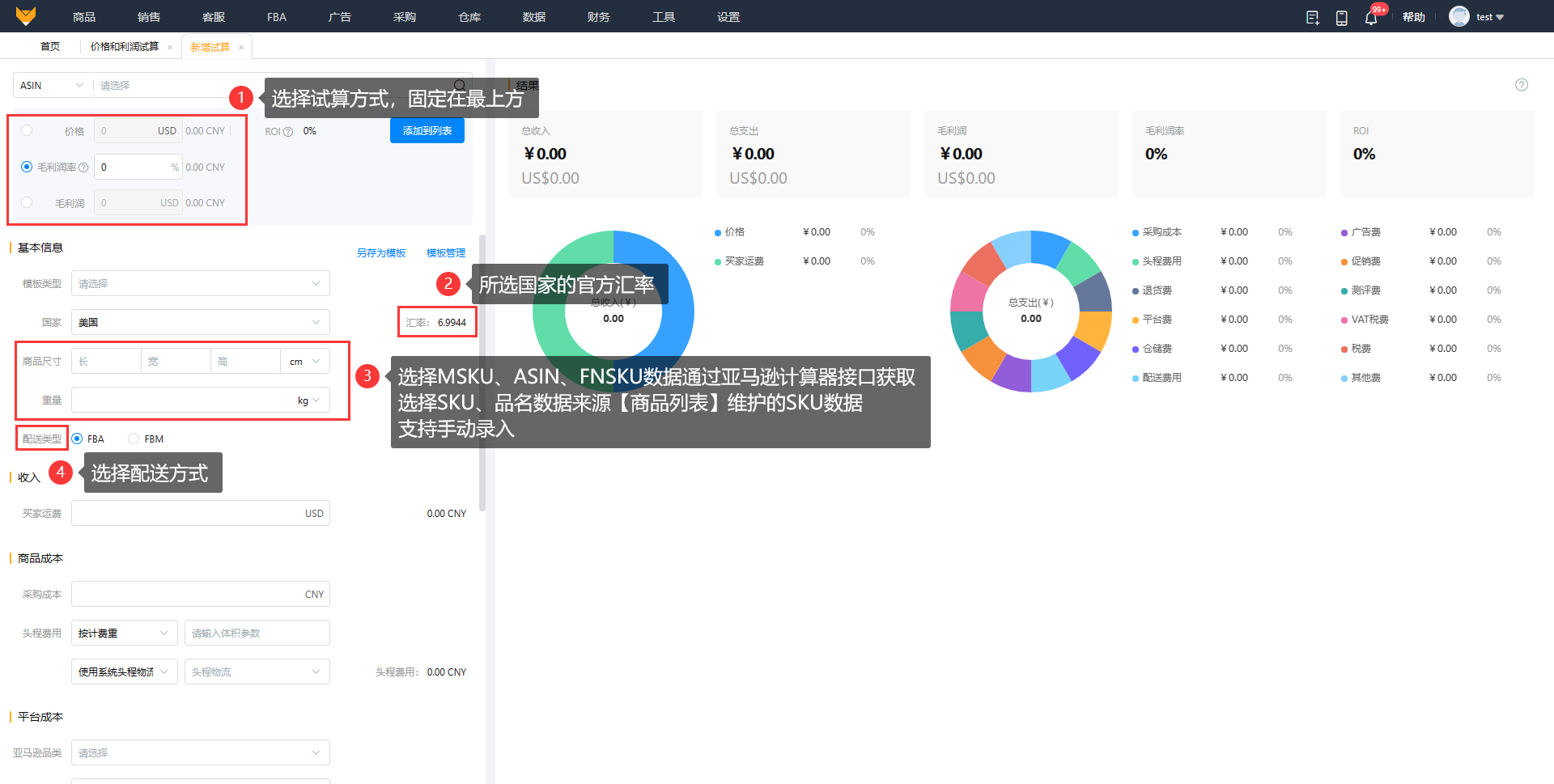Switch to the 价格和利润试算 tab
The height and width of the screenshot is (784, 1554).
click(125, 47)
